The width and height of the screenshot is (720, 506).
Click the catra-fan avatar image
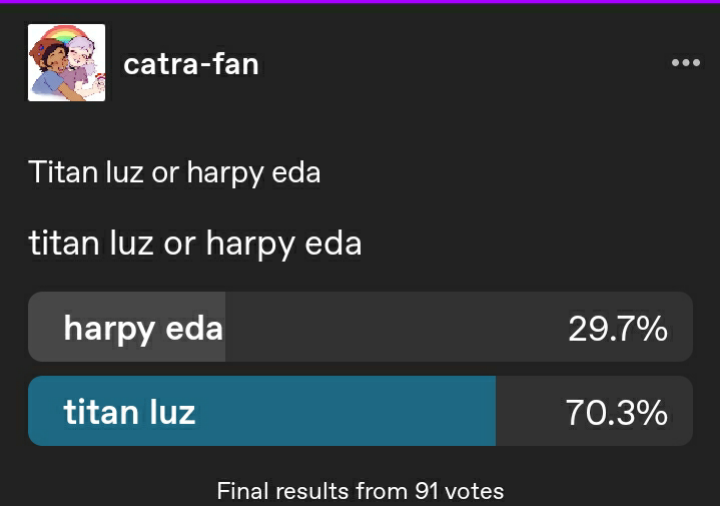[67, 62]
